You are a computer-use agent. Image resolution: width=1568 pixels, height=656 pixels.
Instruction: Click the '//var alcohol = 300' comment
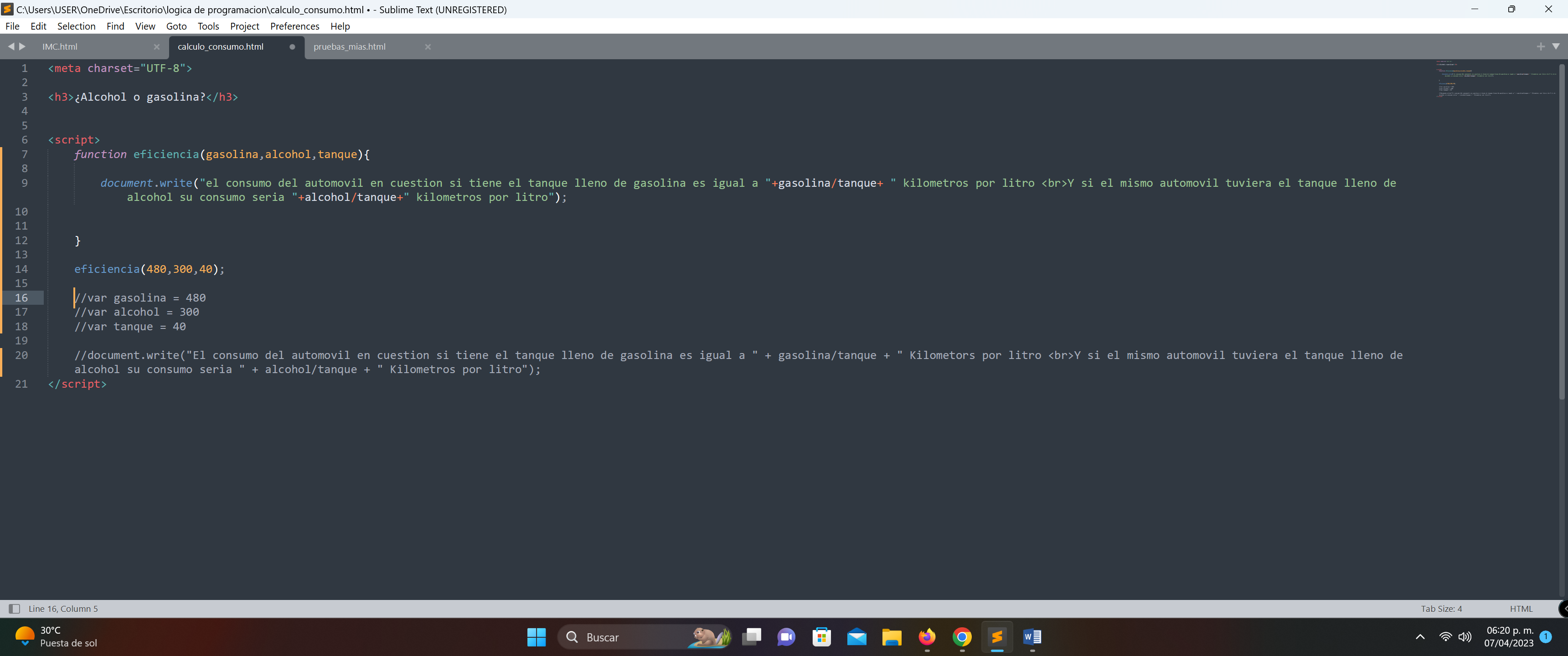(x=136, y=312)
